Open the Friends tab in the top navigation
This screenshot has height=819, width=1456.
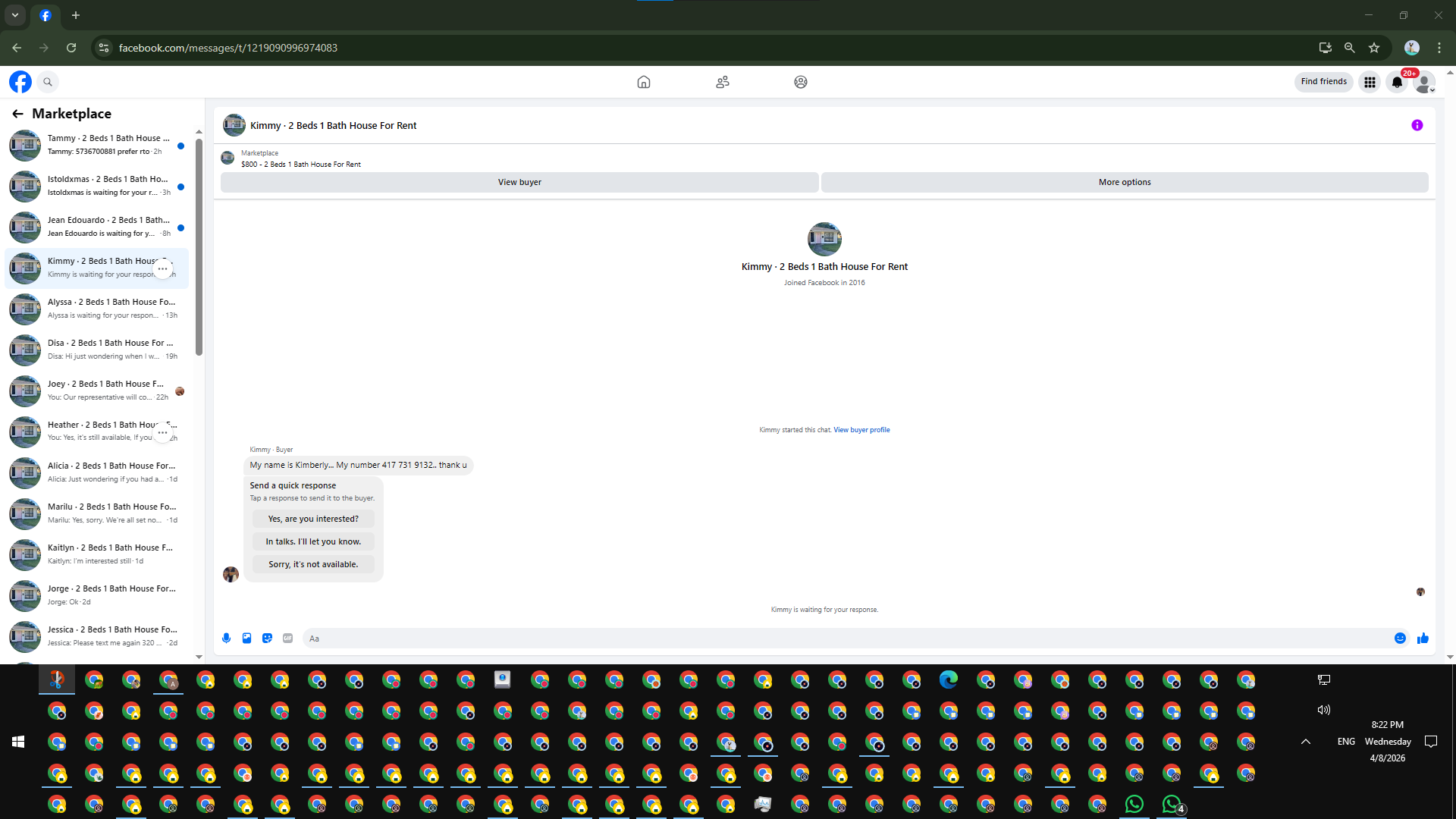pos(722,82)
